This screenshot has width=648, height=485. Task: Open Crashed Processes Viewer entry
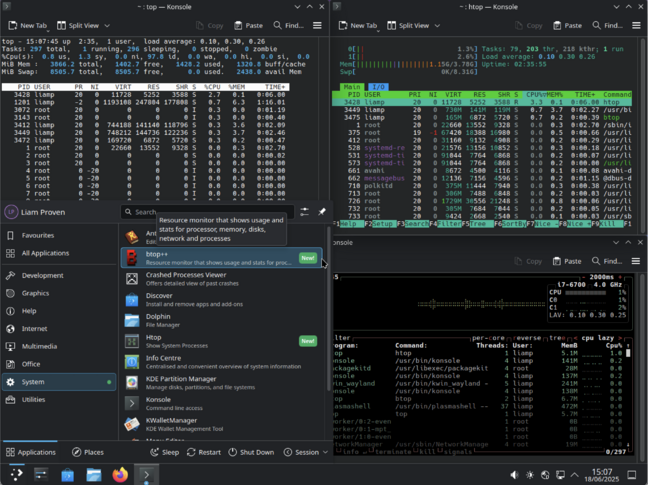pos(222,279)
